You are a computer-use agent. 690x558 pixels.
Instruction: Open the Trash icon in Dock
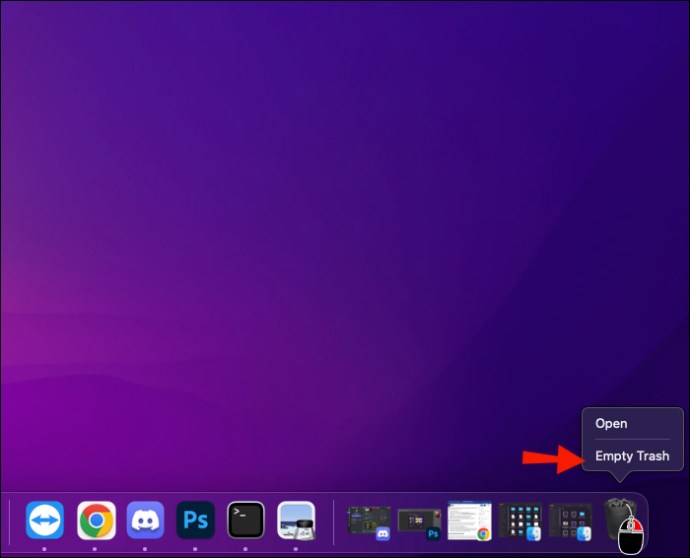click(620, 519)
